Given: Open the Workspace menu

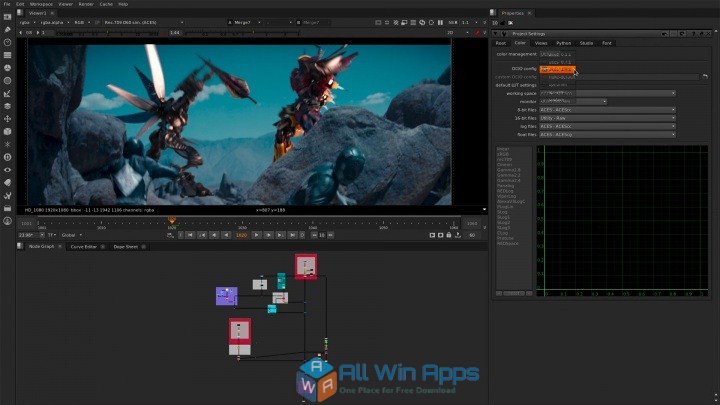Looking at the screenshot, I should pyautogui.click(x=41, y=4).
